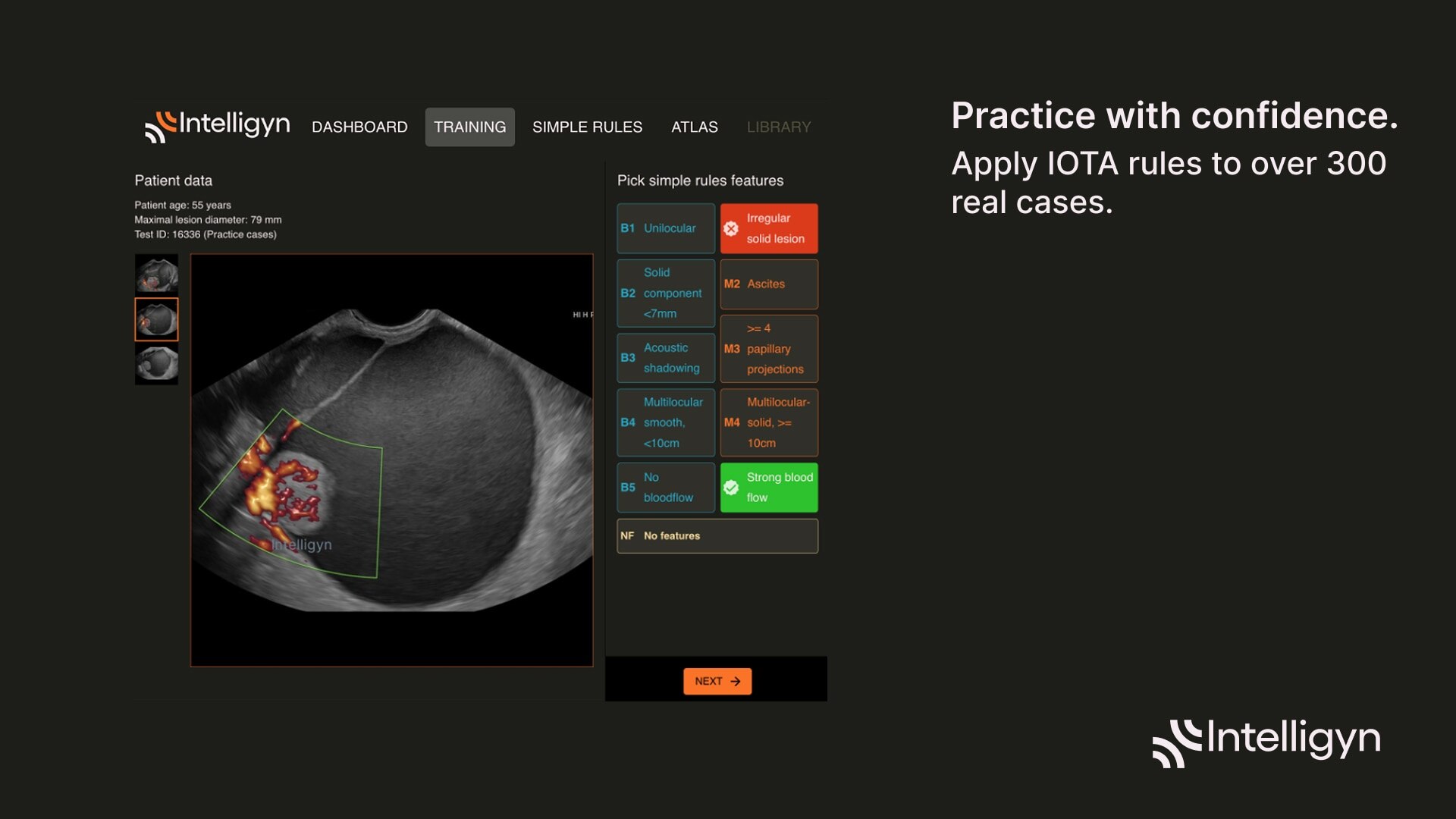
Task: Click the Intelligyn logo in the navbar
Action: (217, 126)
